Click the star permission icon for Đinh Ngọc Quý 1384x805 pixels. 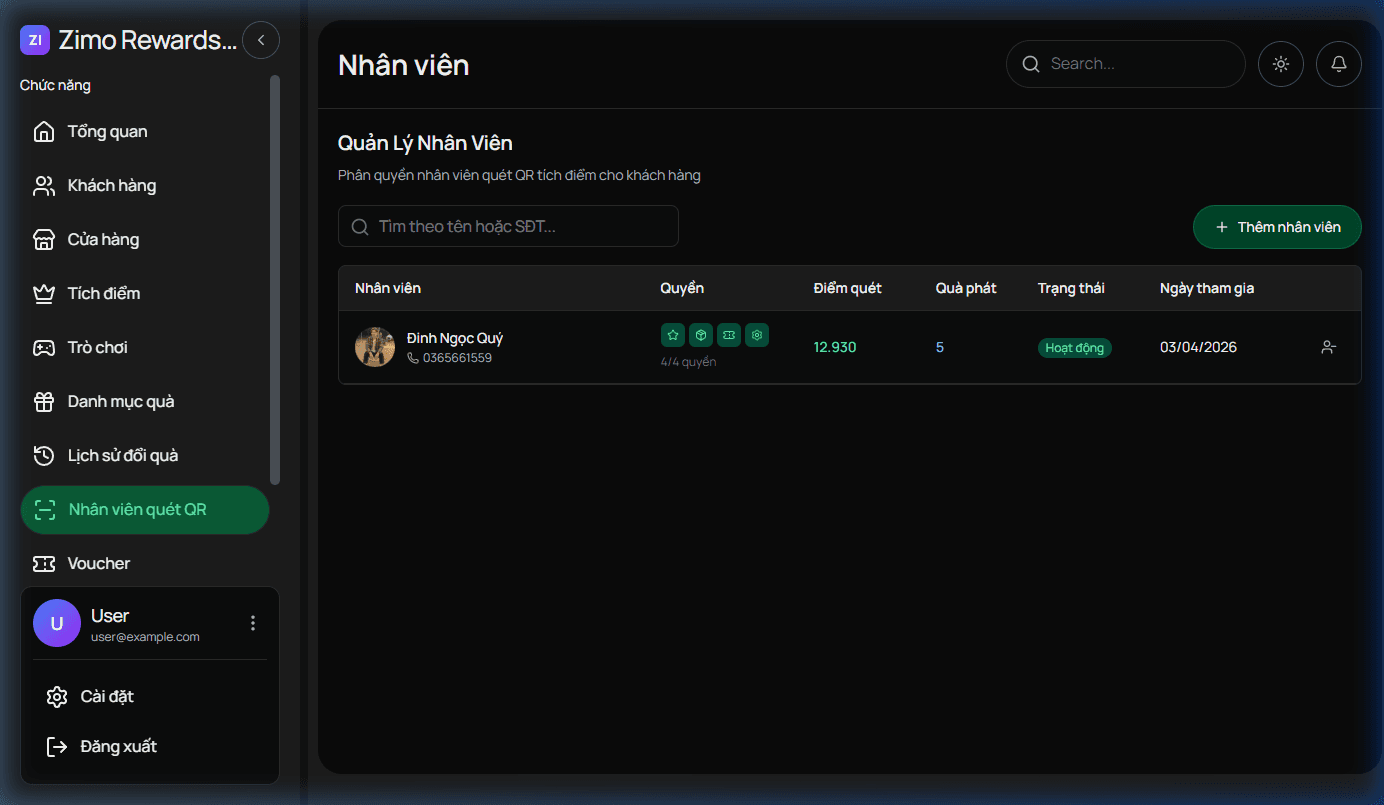point(673,335)
